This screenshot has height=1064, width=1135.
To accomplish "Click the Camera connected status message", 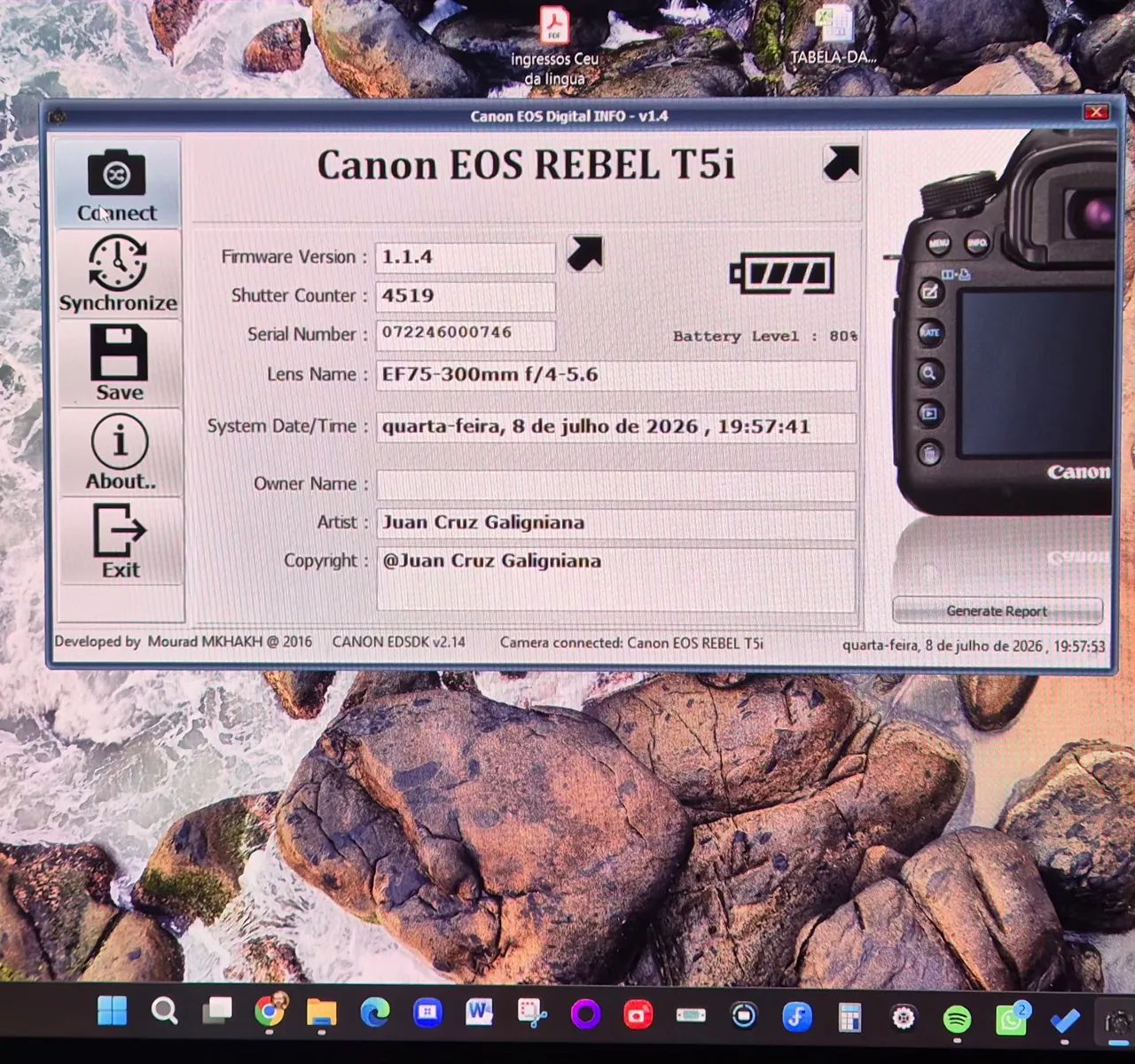I will pos(631,643).
